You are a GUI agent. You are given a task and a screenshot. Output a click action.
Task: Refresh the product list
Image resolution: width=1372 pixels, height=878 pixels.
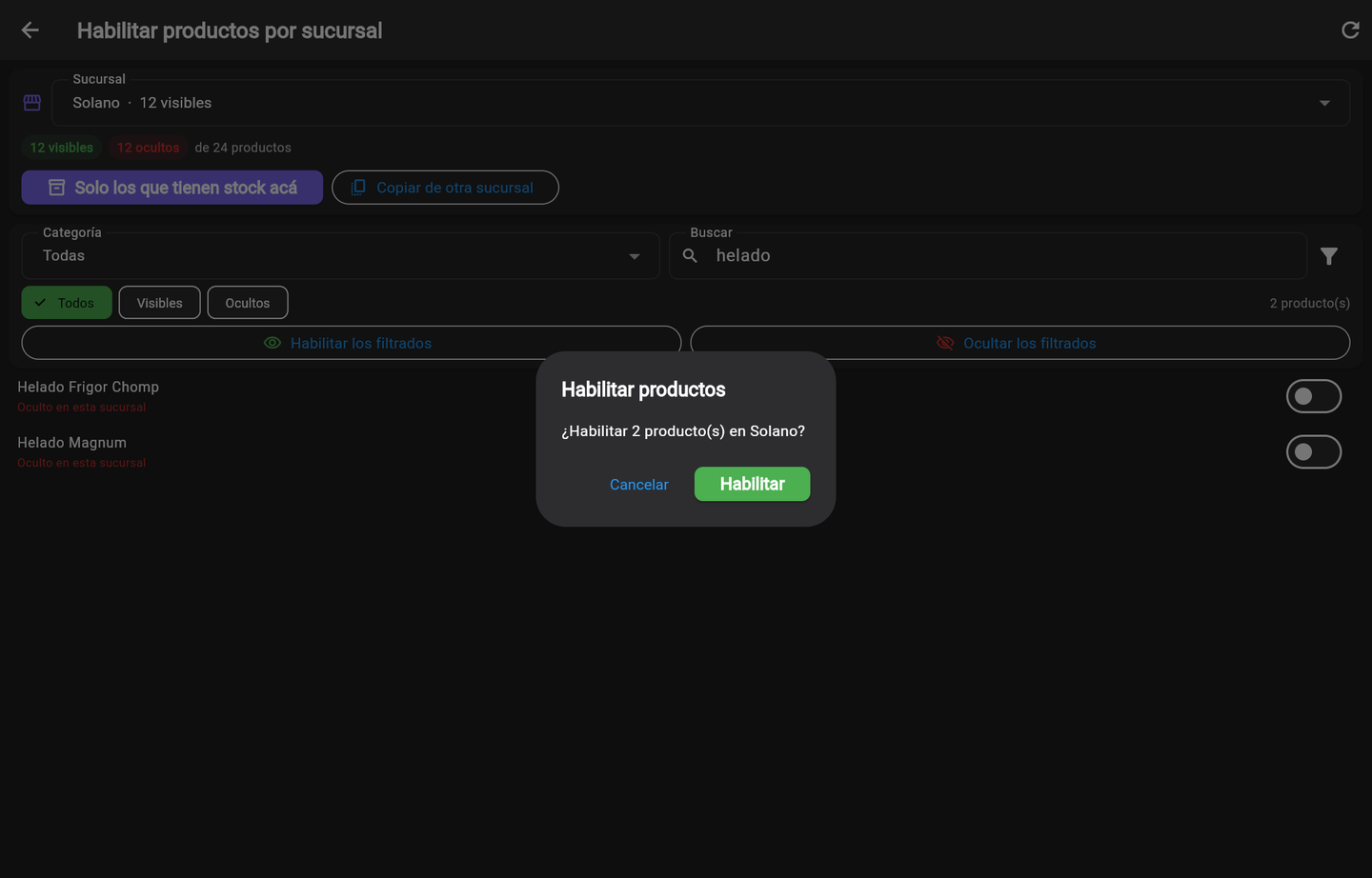pyautogui.click(x=1350, y=30)
